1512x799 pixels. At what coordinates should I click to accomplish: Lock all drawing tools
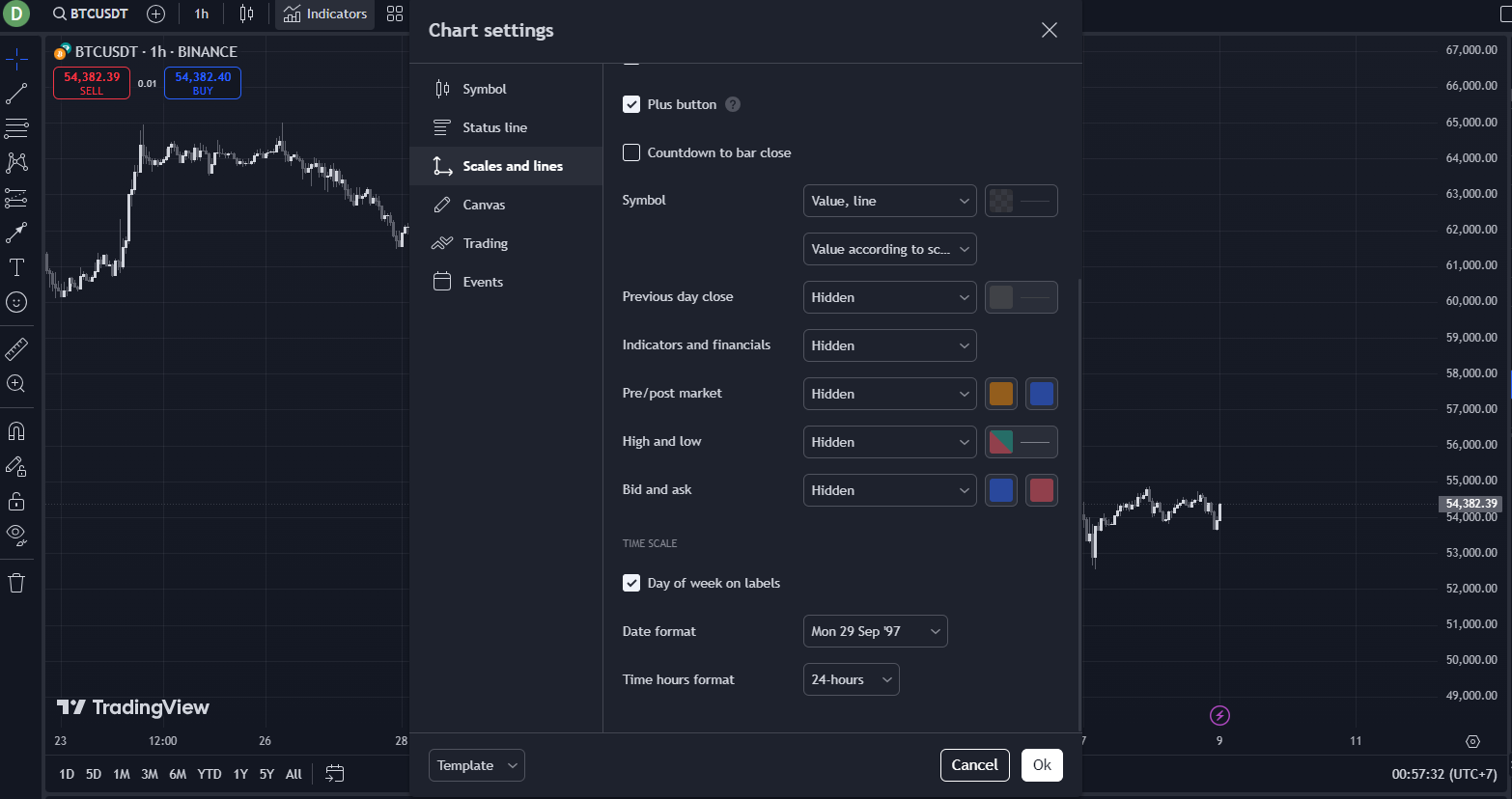click(16, 501)
